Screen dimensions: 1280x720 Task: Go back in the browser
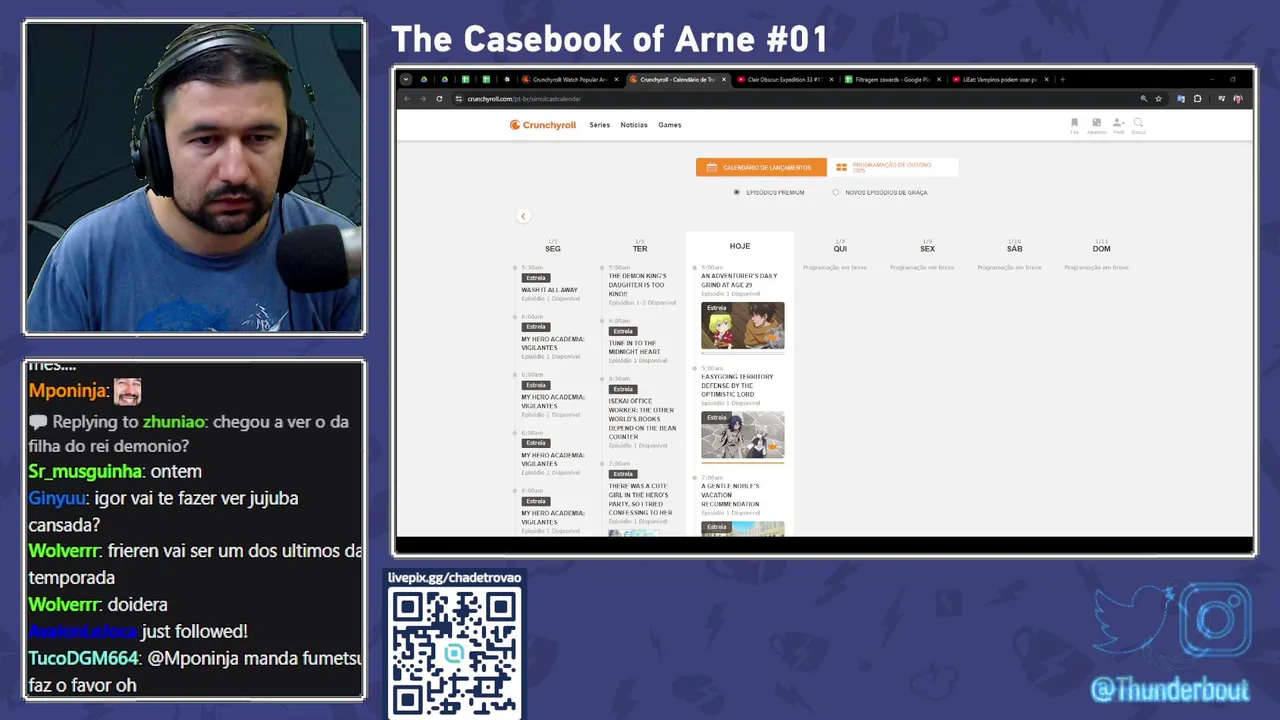(406, 99)
